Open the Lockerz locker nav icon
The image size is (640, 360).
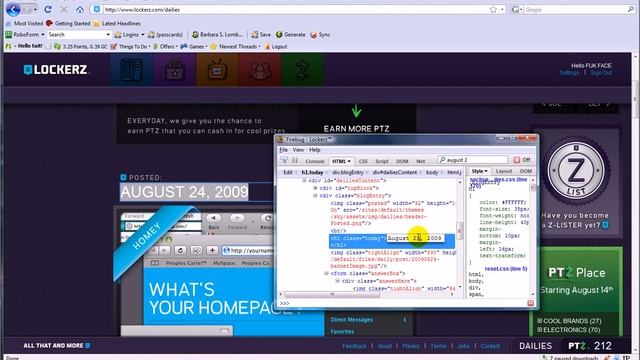pos(131,70)
